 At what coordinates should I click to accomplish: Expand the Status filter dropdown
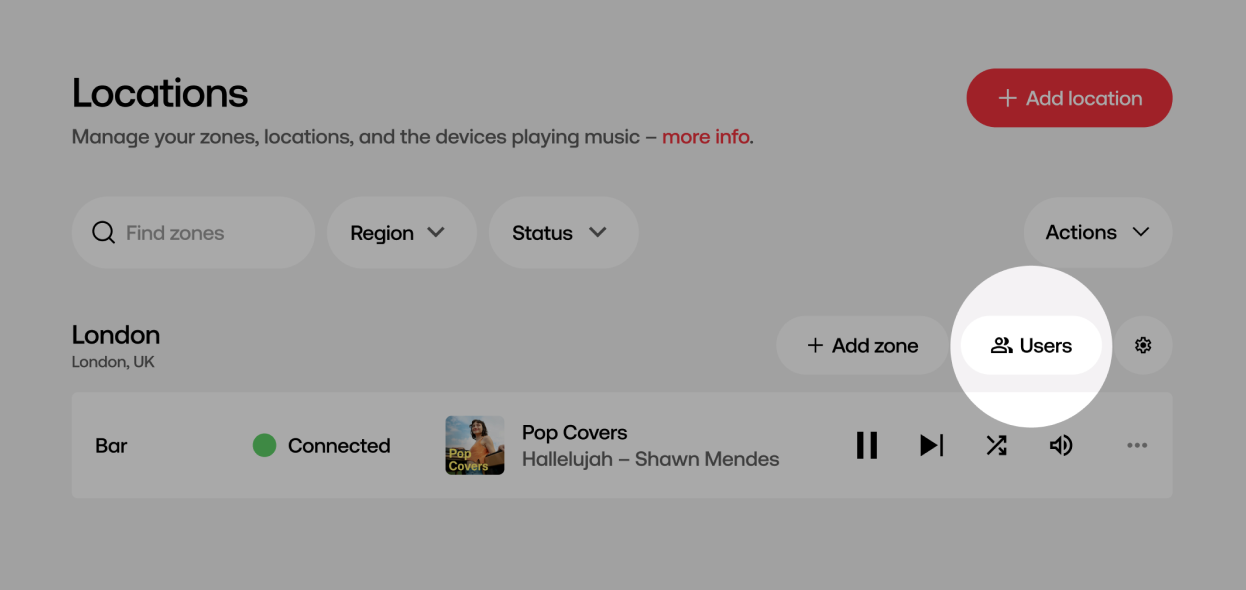[563, 232]
